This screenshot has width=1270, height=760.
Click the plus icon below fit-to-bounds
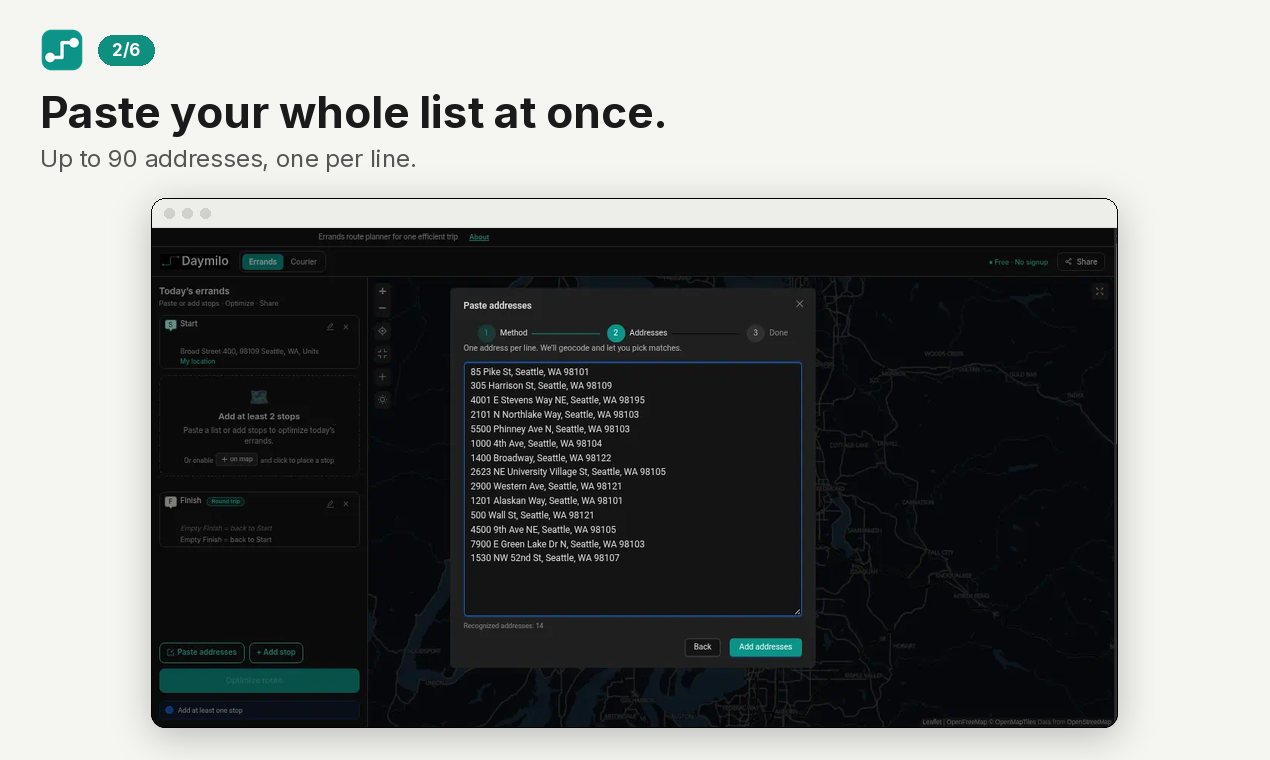(x=382, y=377)
